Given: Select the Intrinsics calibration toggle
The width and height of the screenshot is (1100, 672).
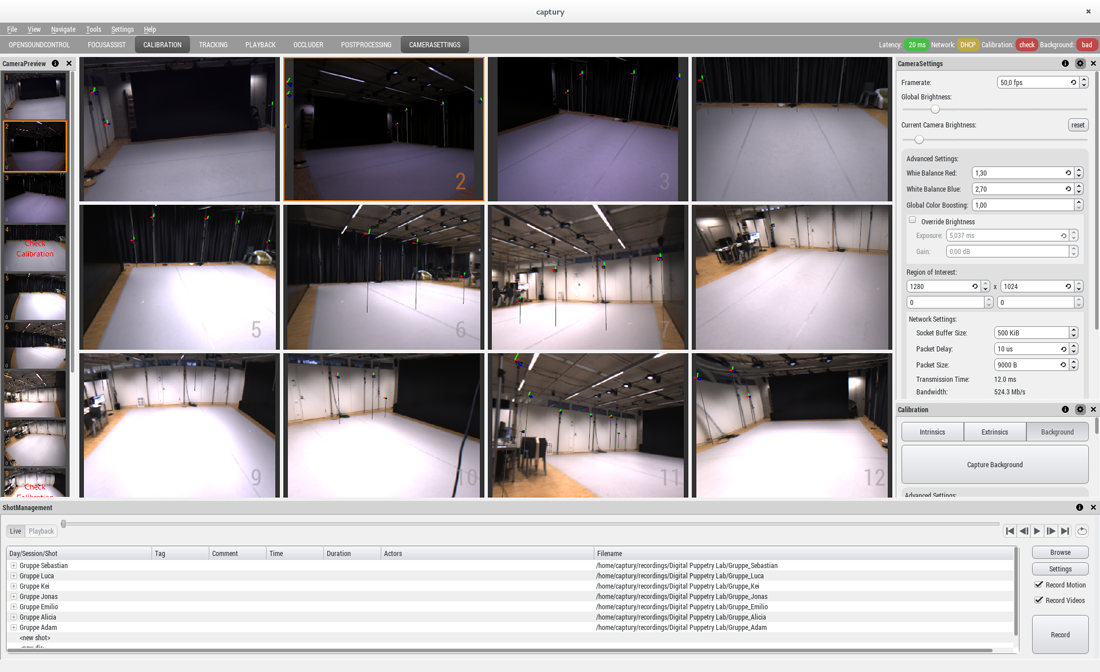Looking at the screenshot, I should (x=932, y=432).
